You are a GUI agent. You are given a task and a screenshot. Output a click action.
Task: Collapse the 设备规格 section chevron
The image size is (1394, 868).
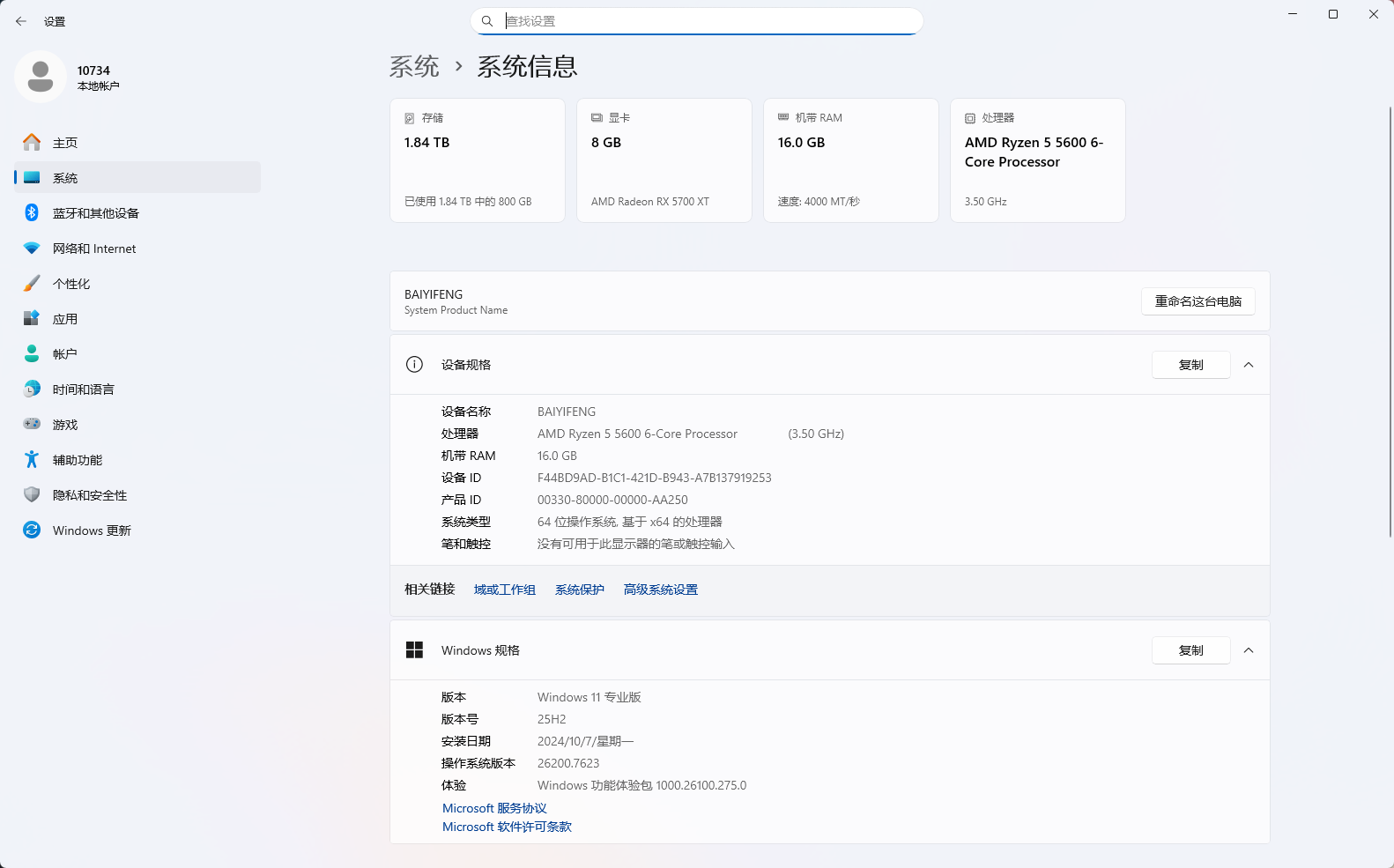1249,365
